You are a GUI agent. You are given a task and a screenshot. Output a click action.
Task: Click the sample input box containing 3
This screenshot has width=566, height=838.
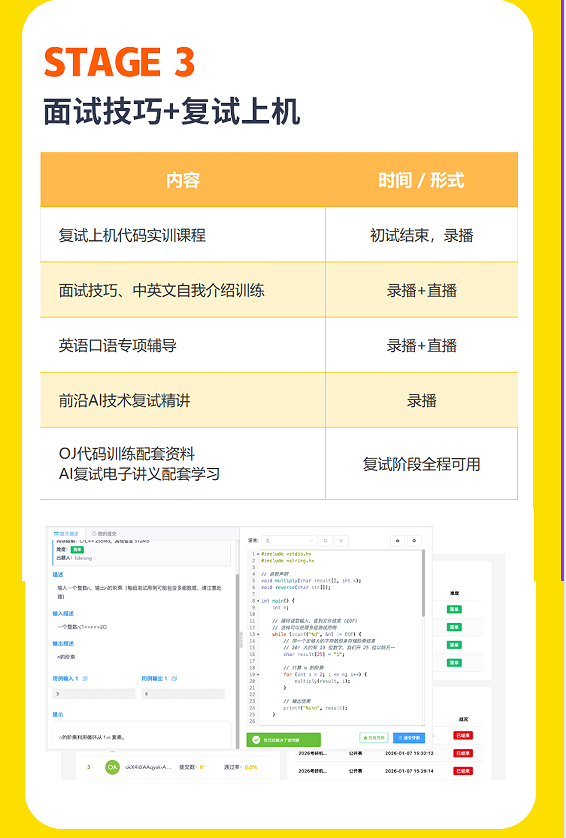pyautogui.click(x=94, y=694)
